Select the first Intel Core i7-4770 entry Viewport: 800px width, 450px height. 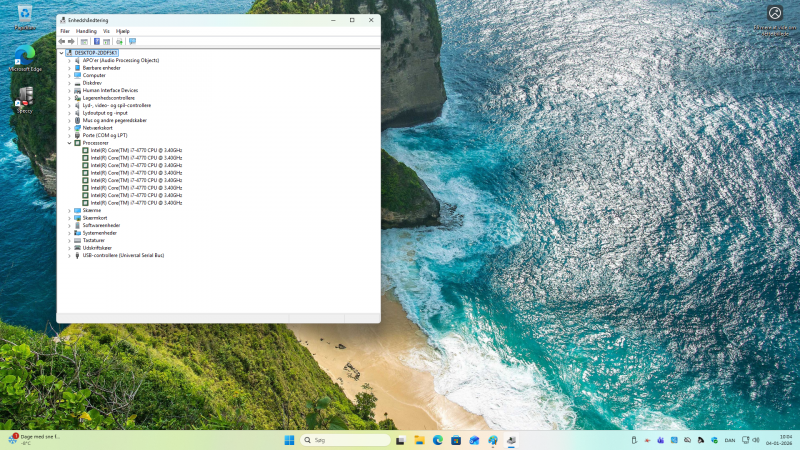[x=136, y=150]
